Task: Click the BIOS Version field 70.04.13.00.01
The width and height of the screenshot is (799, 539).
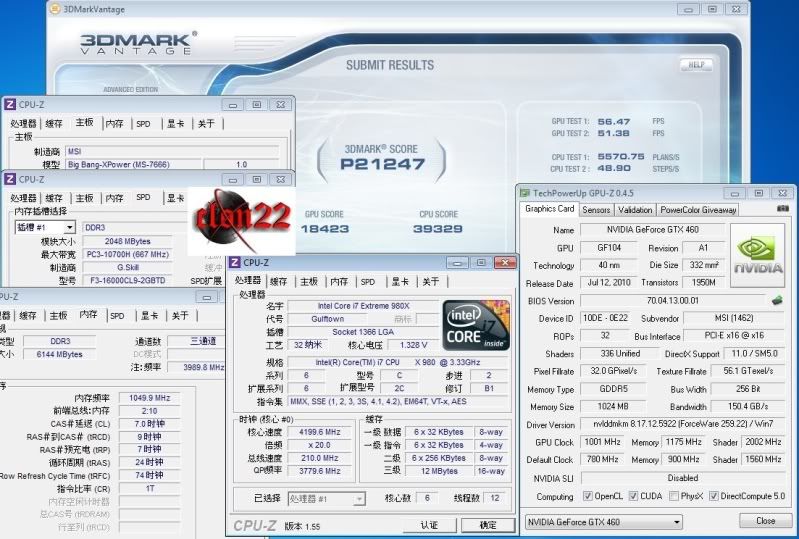Action: (x=673, y=301)
